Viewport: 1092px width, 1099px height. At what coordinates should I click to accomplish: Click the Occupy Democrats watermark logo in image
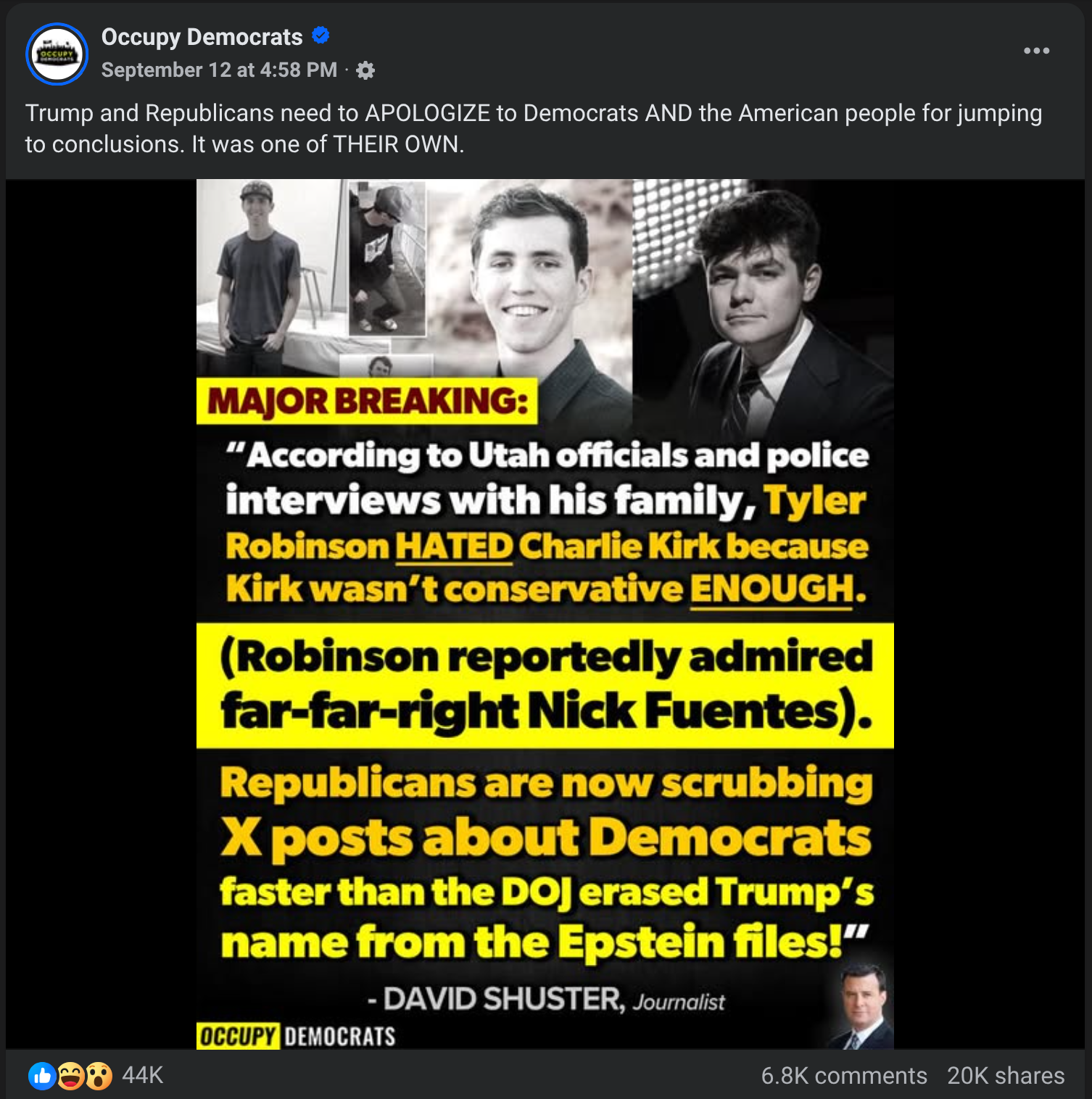pos(297,1036)
